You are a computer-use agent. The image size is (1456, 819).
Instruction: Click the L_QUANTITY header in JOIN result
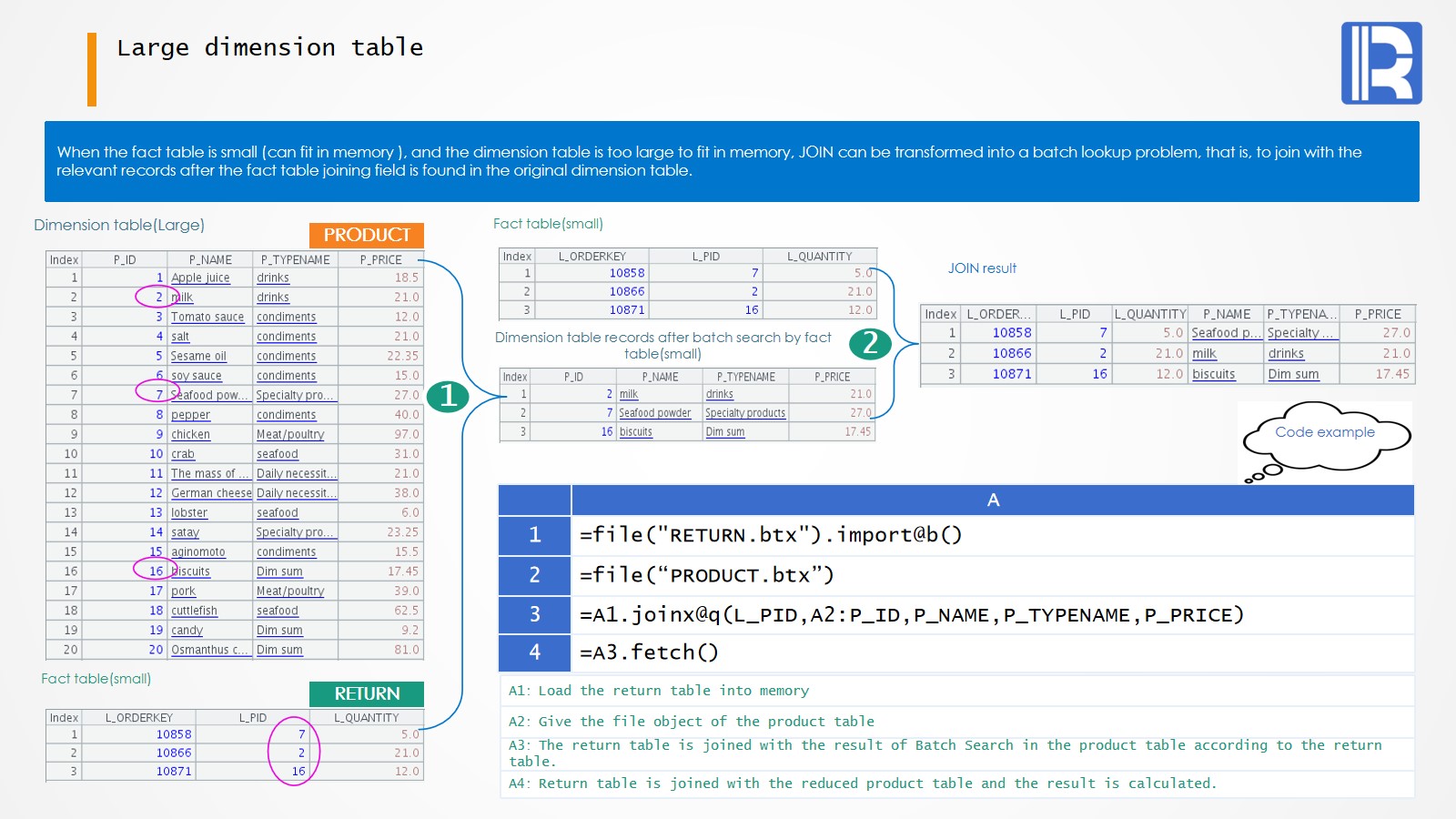(1150, 314)
